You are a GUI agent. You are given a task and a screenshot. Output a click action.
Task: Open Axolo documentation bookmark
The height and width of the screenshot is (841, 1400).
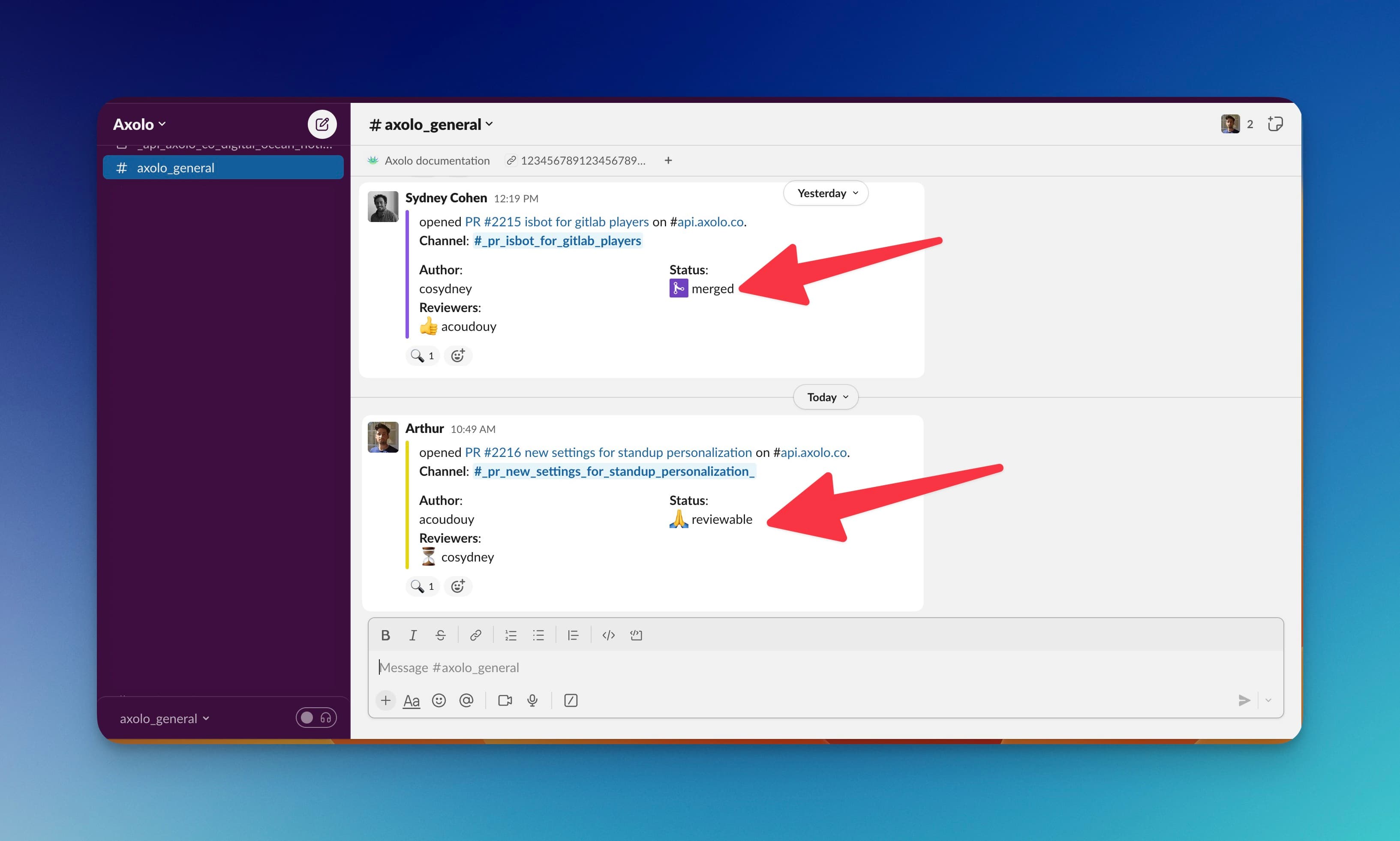click(x=428, y=160)
